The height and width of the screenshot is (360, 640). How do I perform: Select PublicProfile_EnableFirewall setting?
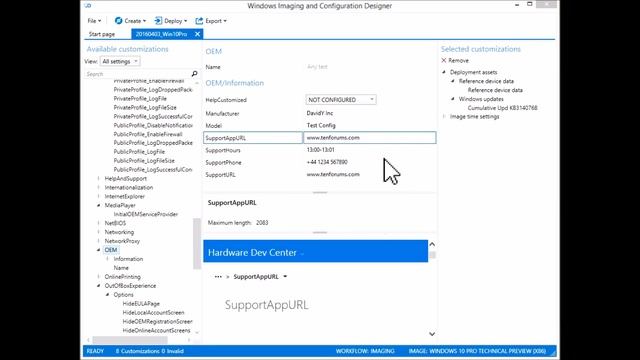148,134
